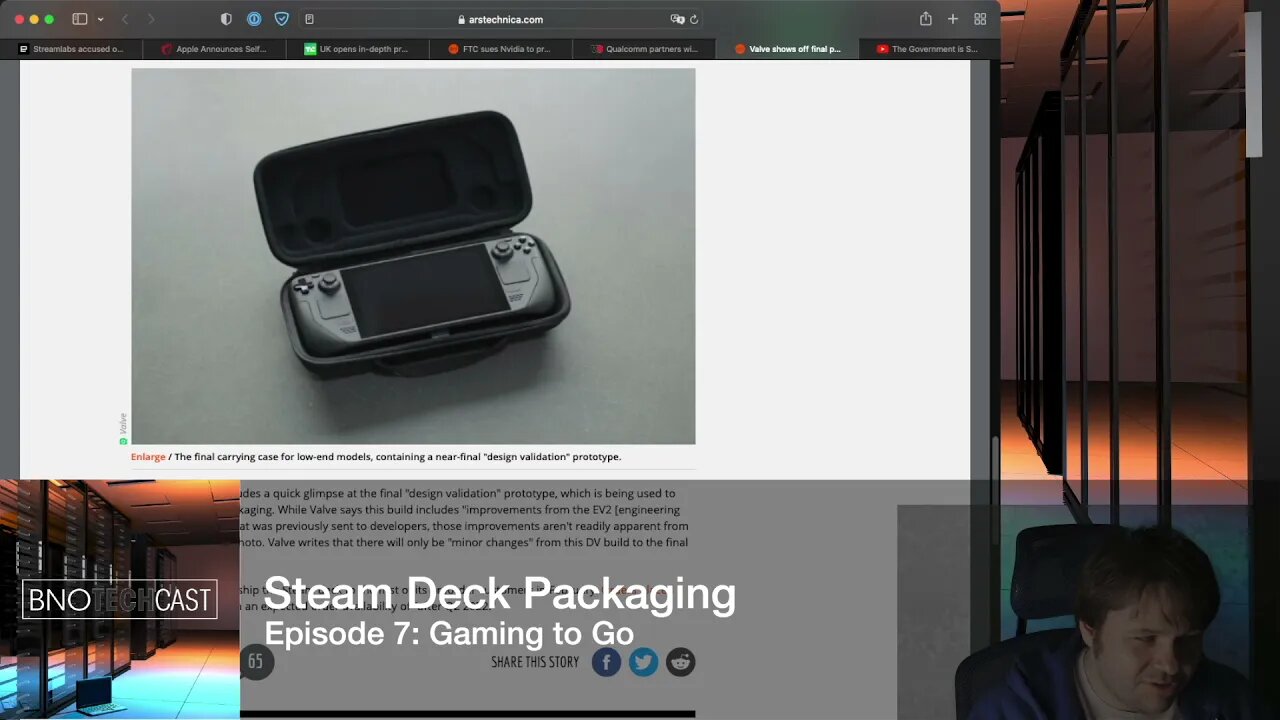Screen dimensions: 1280x720
Task: Go forward with the forward arrow
Action: point(151,19)
